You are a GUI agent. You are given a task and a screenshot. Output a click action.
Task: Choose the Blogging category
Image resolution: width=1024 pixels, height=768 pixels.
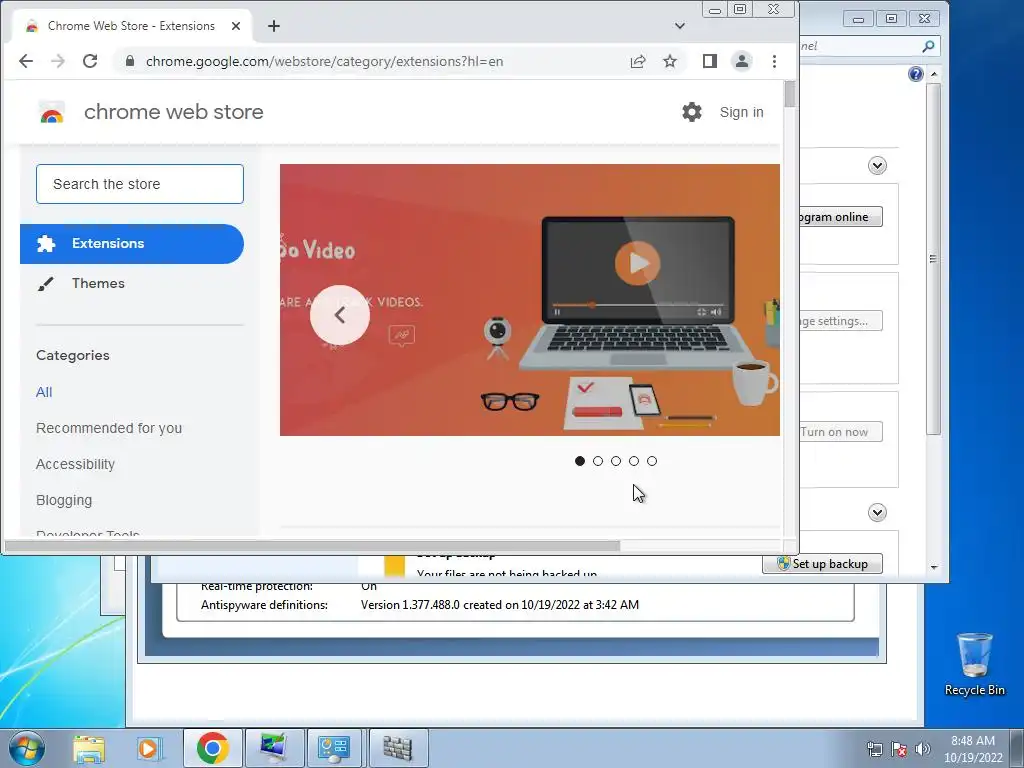(x=64, y=500)
